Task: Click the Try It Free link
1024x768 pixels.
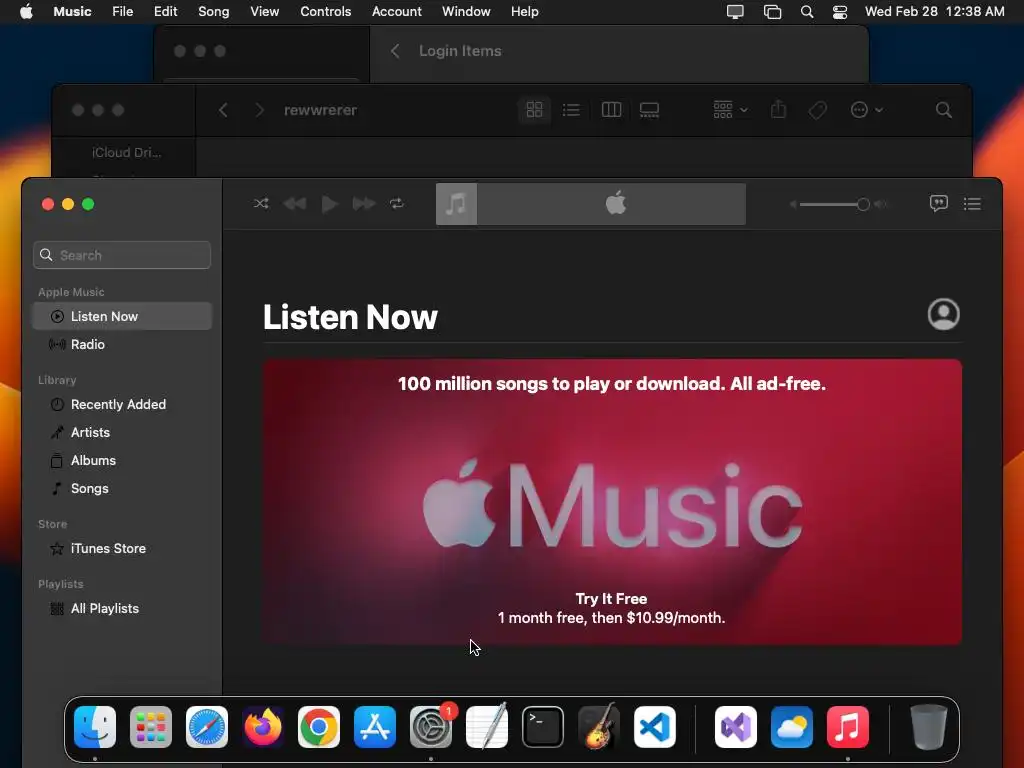Action: click(x=611, y=599)
